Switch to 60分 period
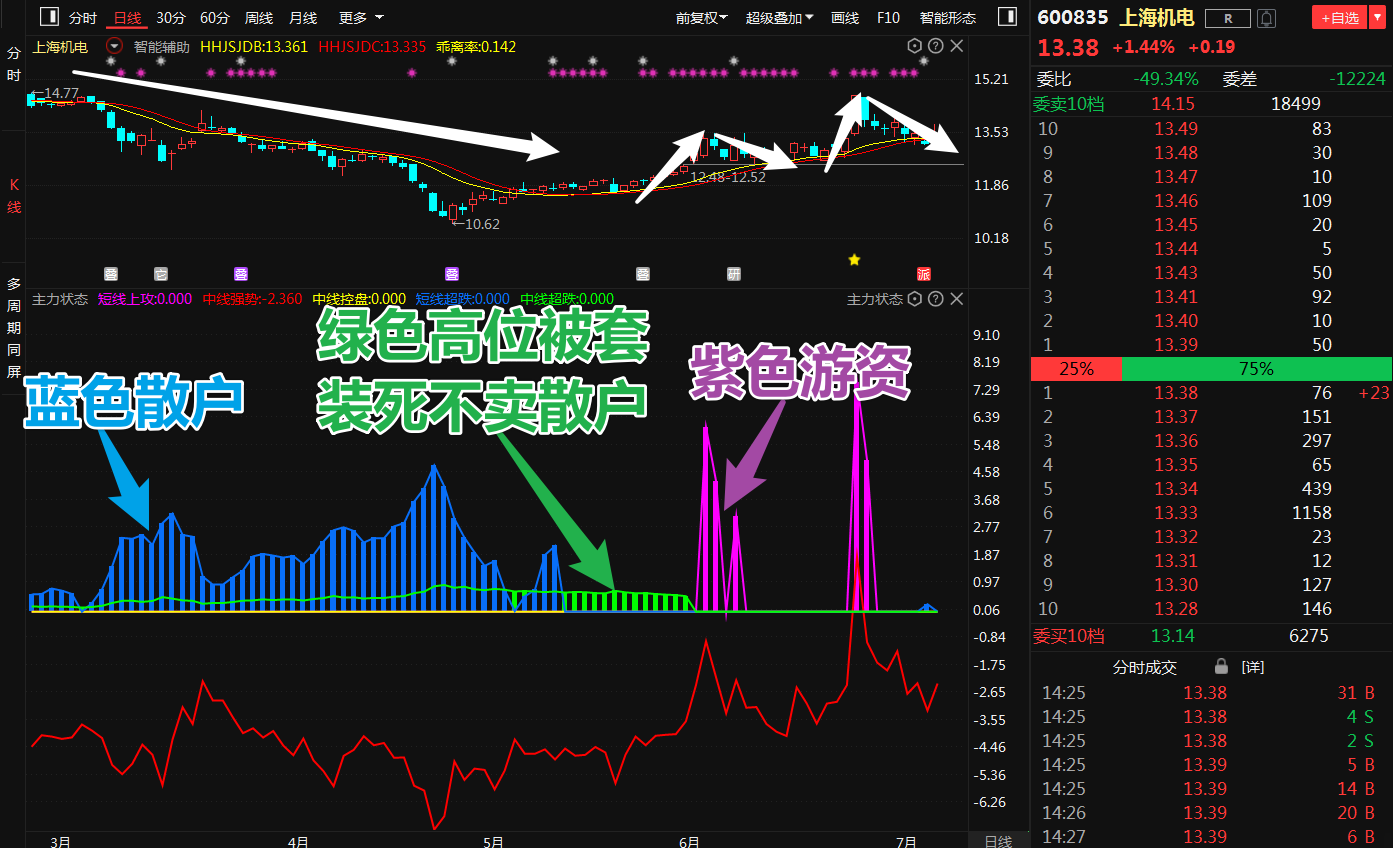Image resolution: width=1393 pixels, height=848 pixels. (214, 18)
